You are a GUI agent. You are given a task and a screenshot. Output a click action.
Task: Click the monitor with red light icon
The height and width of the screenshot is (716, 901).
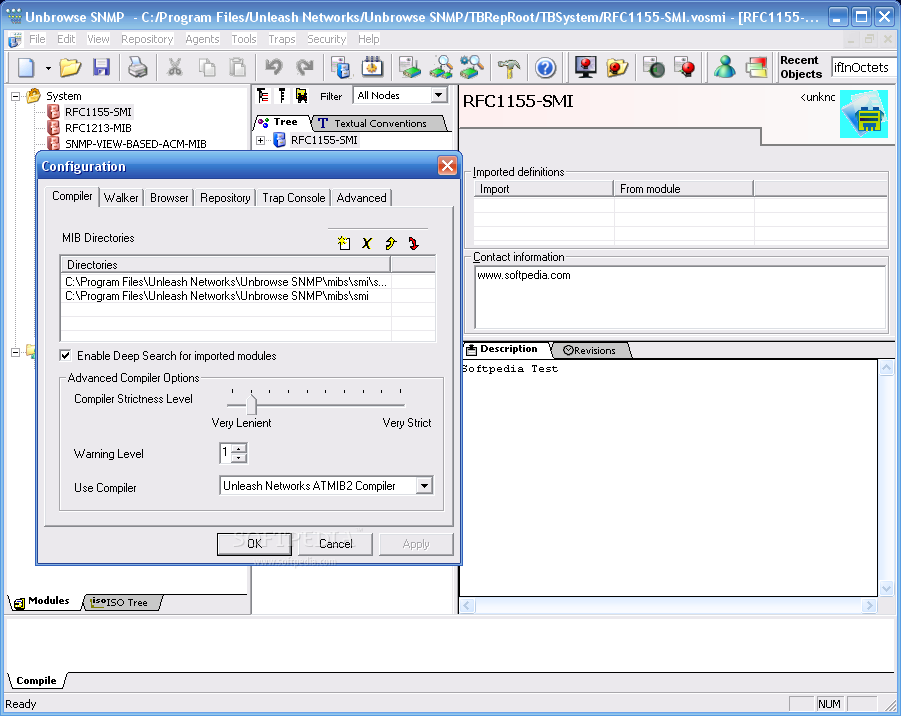pyautogui.click(x=586, y=67)
